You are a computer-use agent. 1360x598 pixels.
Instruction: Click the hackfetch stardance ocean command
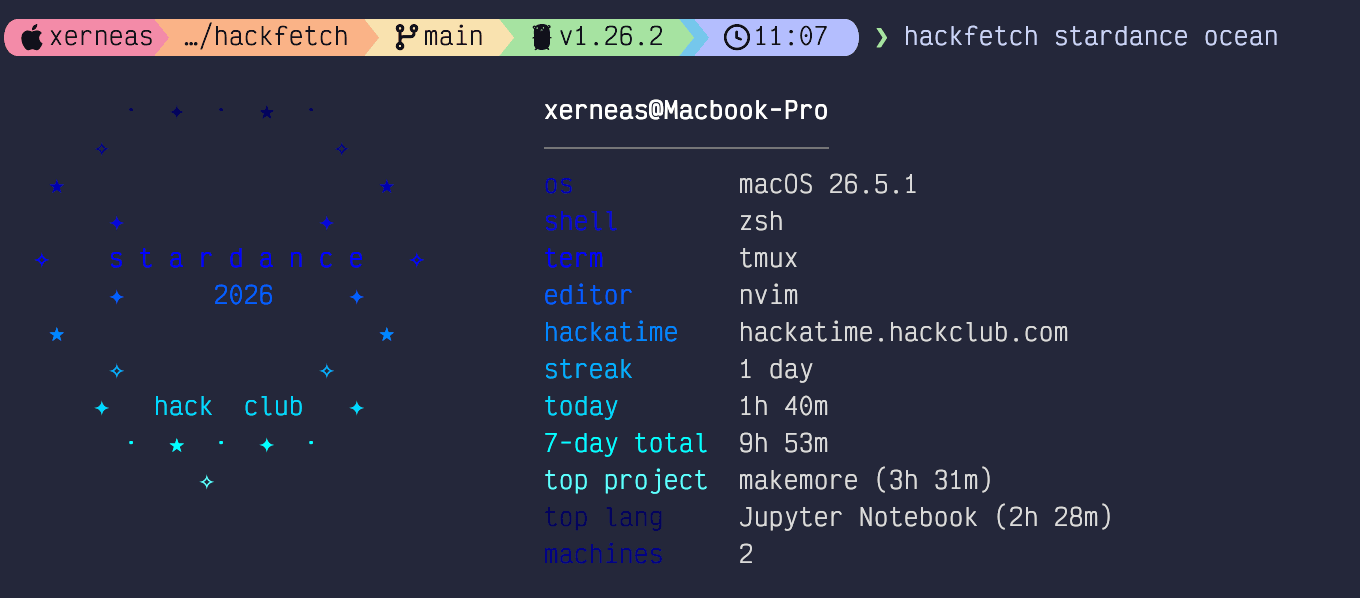[x=1091, y=38]
